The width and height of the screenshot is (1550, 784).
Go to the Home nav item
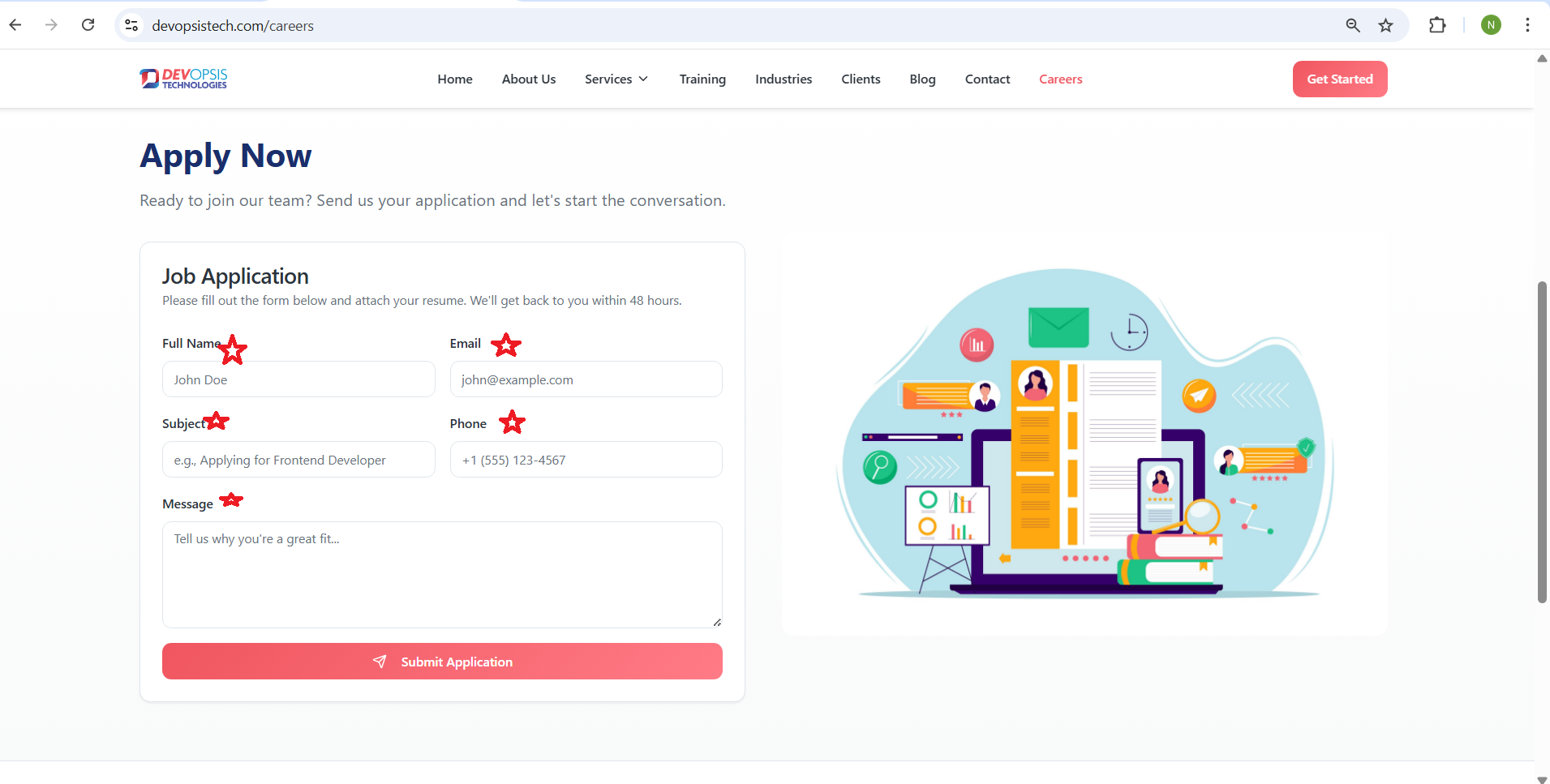coord(454,79)
